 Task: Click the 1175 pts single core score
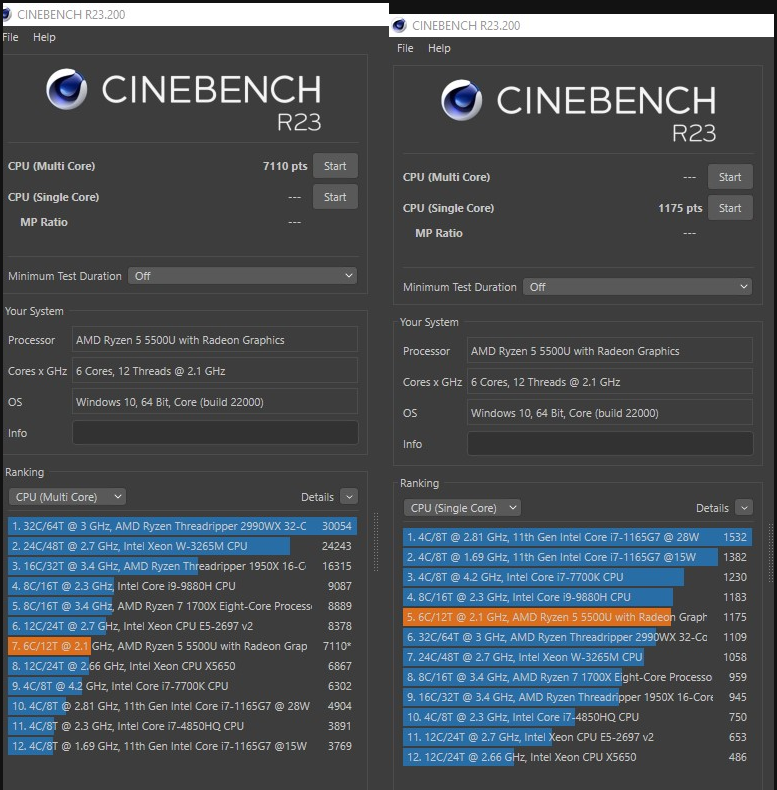click(680, 208)
